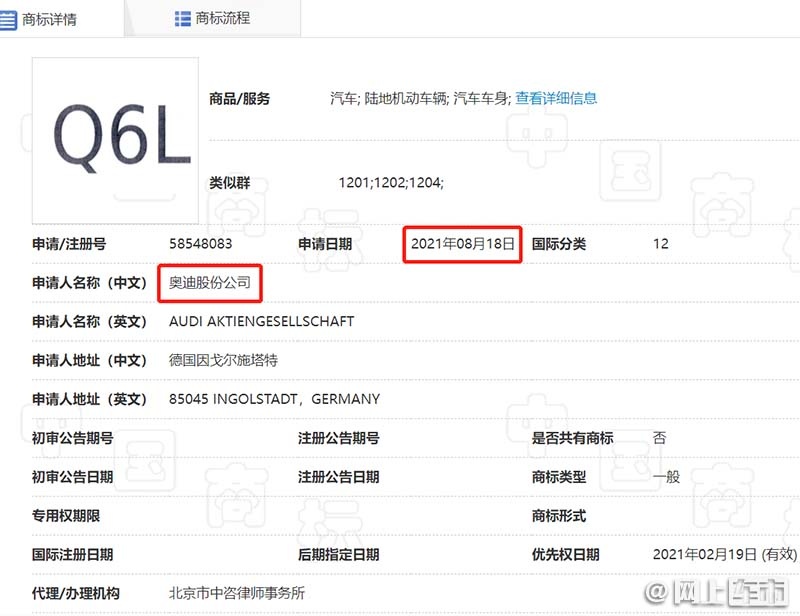Open the 商标流程 tab
Image resolution: width=800 pixels, height=616 pixels.
pyautogui.click(x=212, y=18)
